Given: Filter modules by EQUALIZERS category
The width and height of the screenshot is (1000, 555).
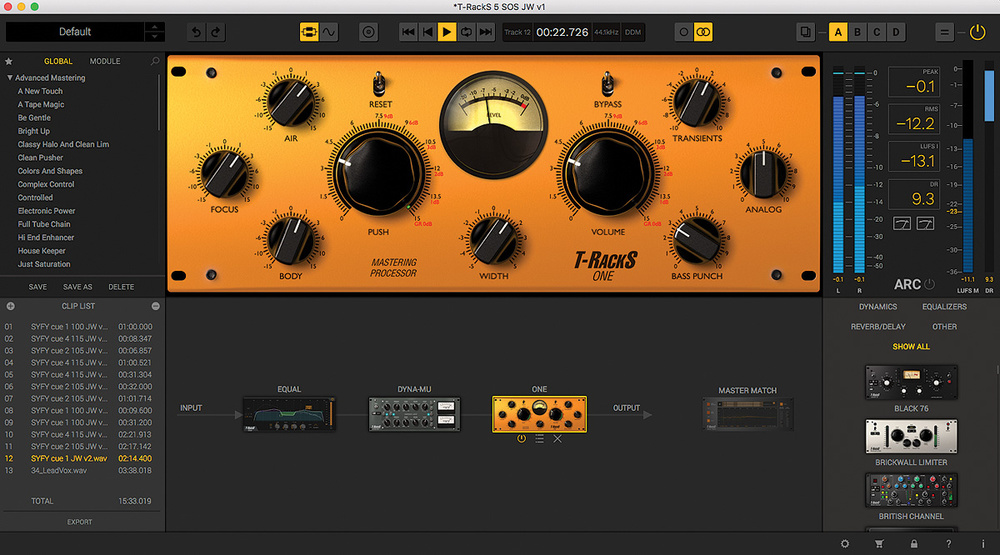Looking at the screenshot, I should pyautogui.click(x=943, y=307).
